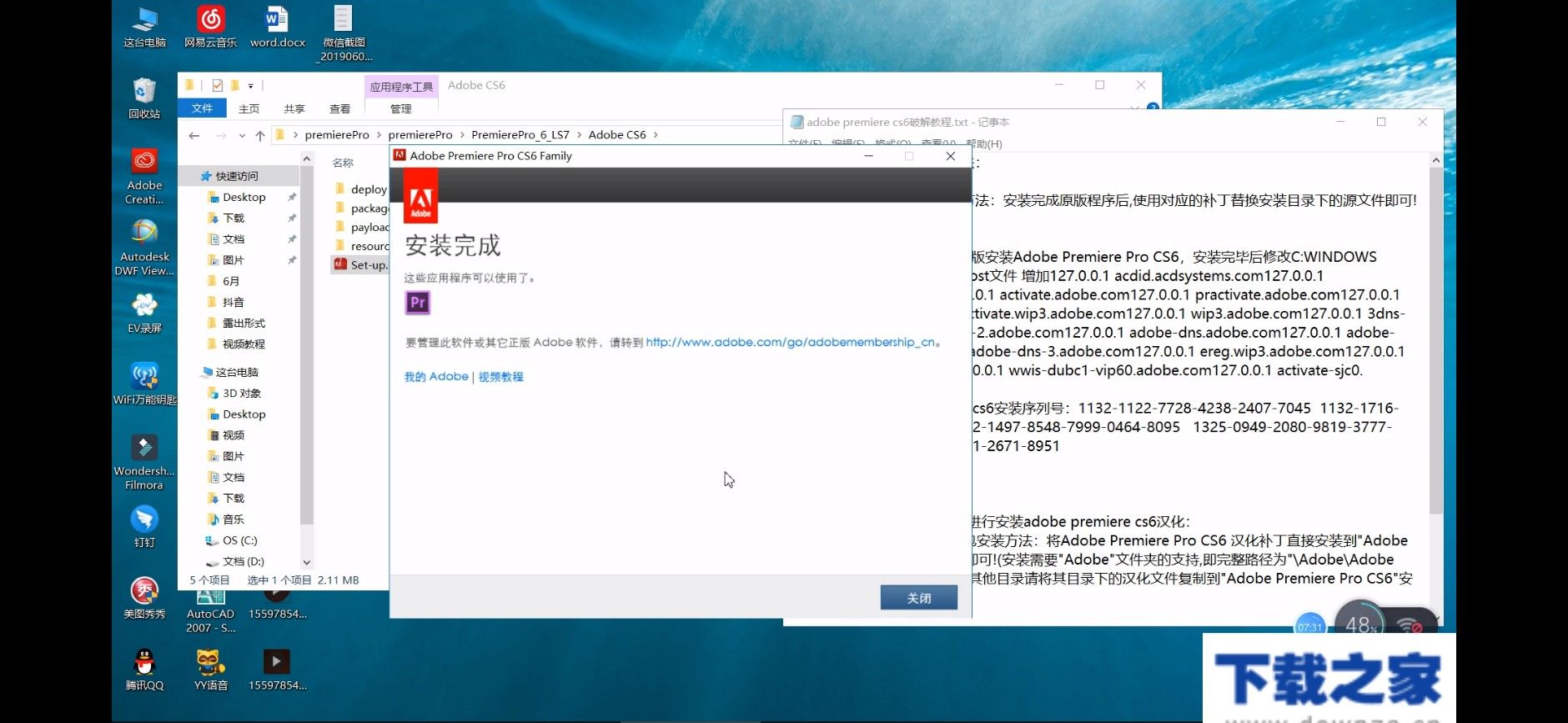Open the 视频教程 link in installer
The width and height of the screenshot is (1568, 723).
(x=500, y=377)
